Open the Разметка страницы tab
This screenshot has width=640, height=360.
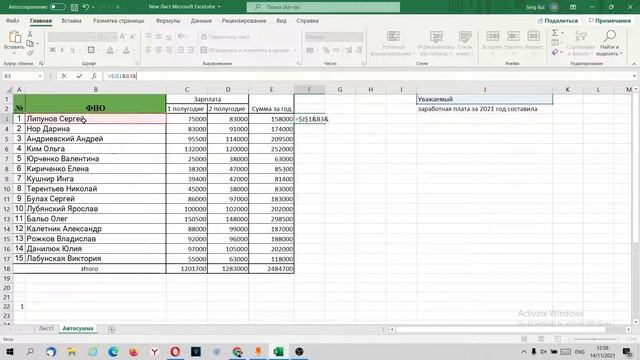pos(118,20)
